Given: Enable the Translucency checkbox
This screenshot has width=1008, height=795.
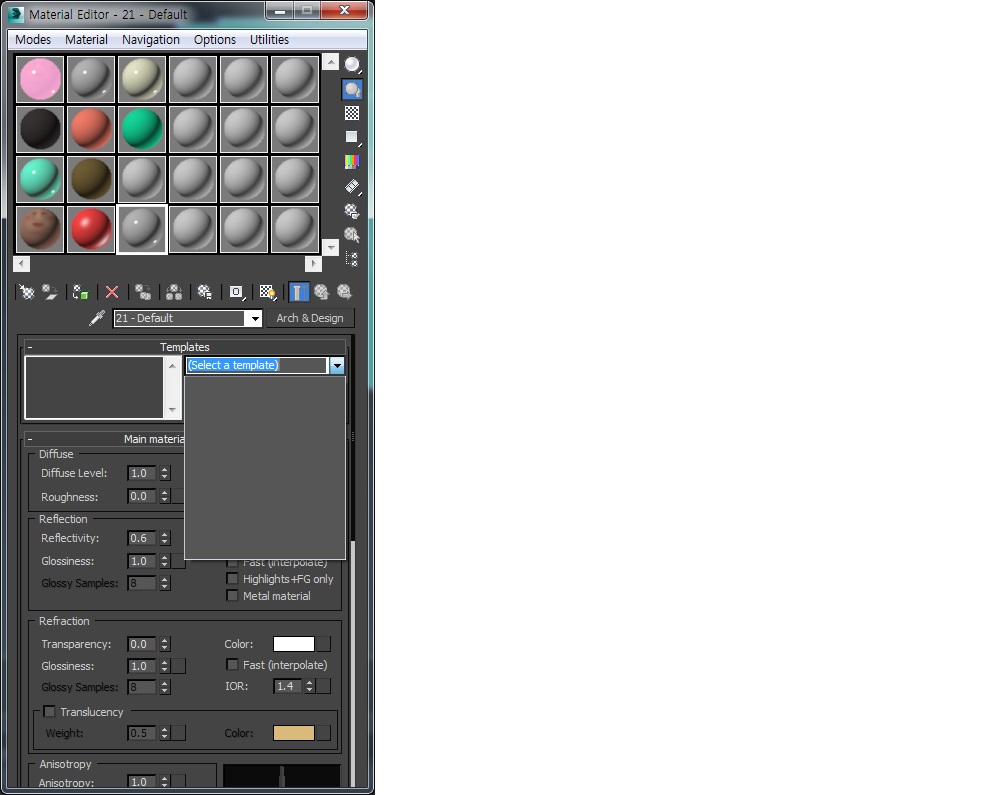Looking at the screenshot, I should pyautogui.click(x=49, y=711).
